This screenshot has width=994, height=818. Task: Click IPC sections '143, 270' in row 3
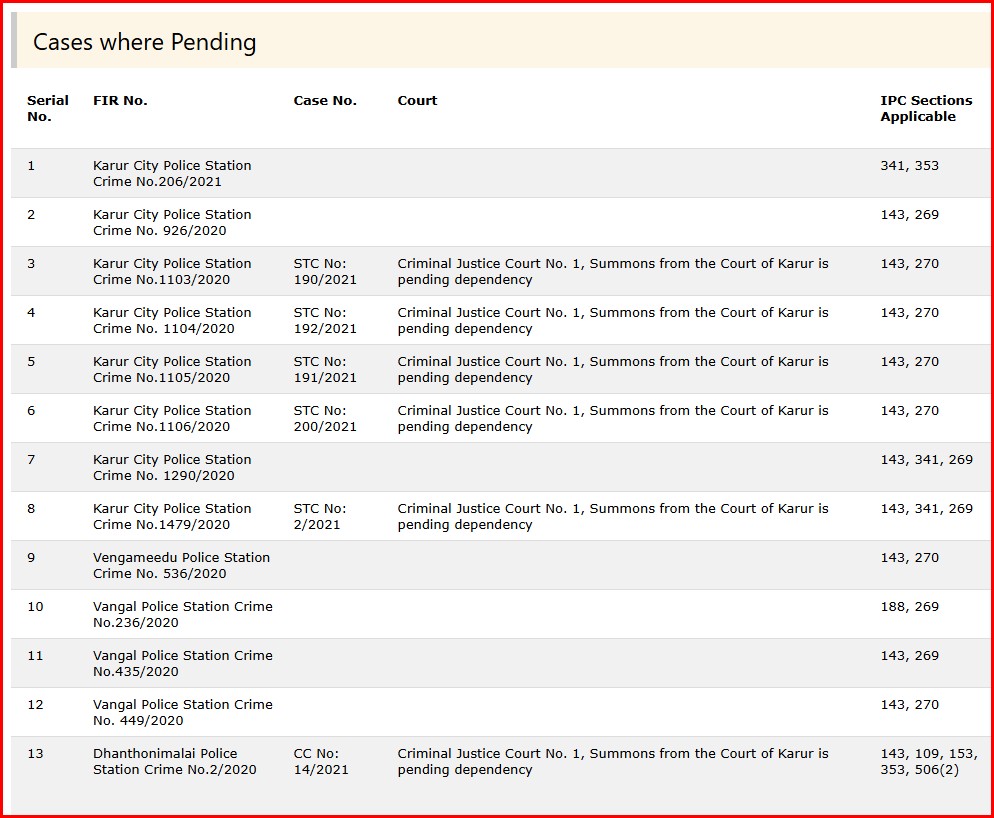coord(909,263)
